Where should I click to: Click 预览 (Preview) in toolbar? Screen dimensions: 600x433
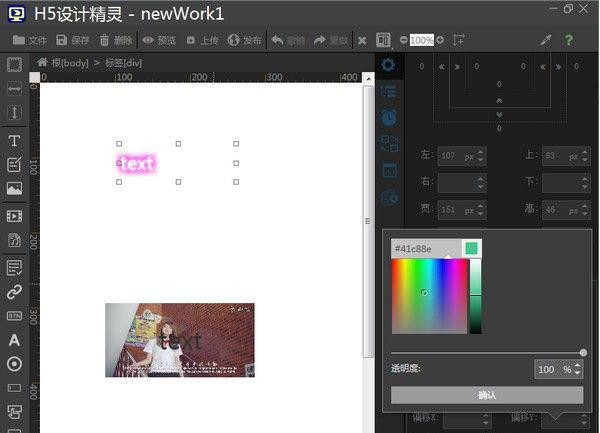[158, 40]
